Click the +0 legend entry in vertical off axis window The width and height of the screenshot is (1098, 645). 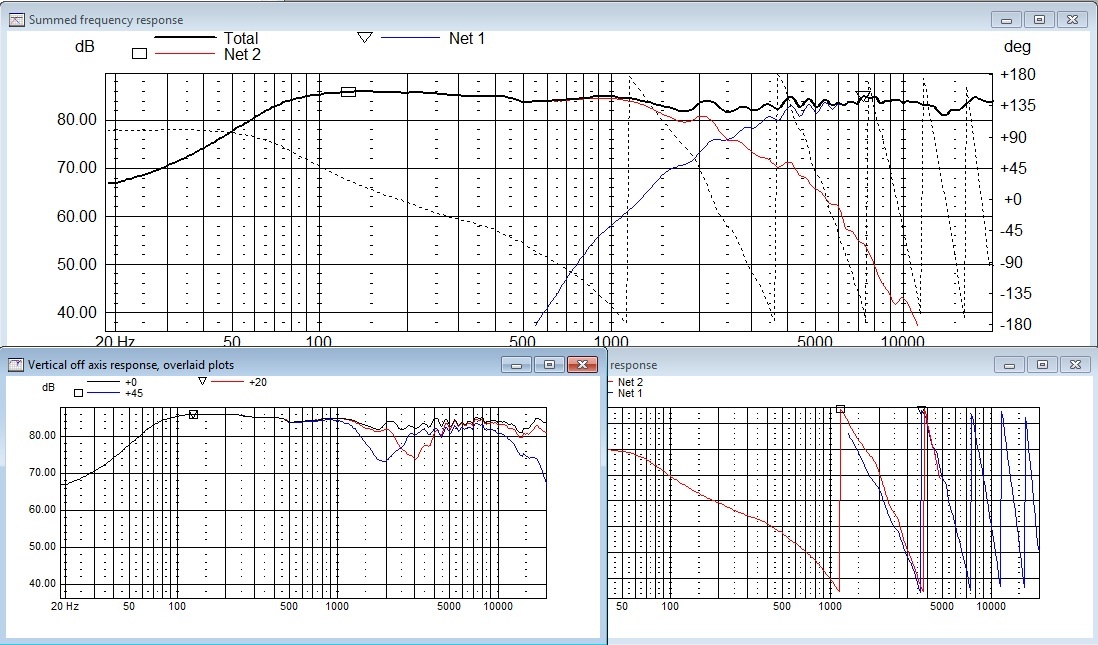tap(131, 382)
